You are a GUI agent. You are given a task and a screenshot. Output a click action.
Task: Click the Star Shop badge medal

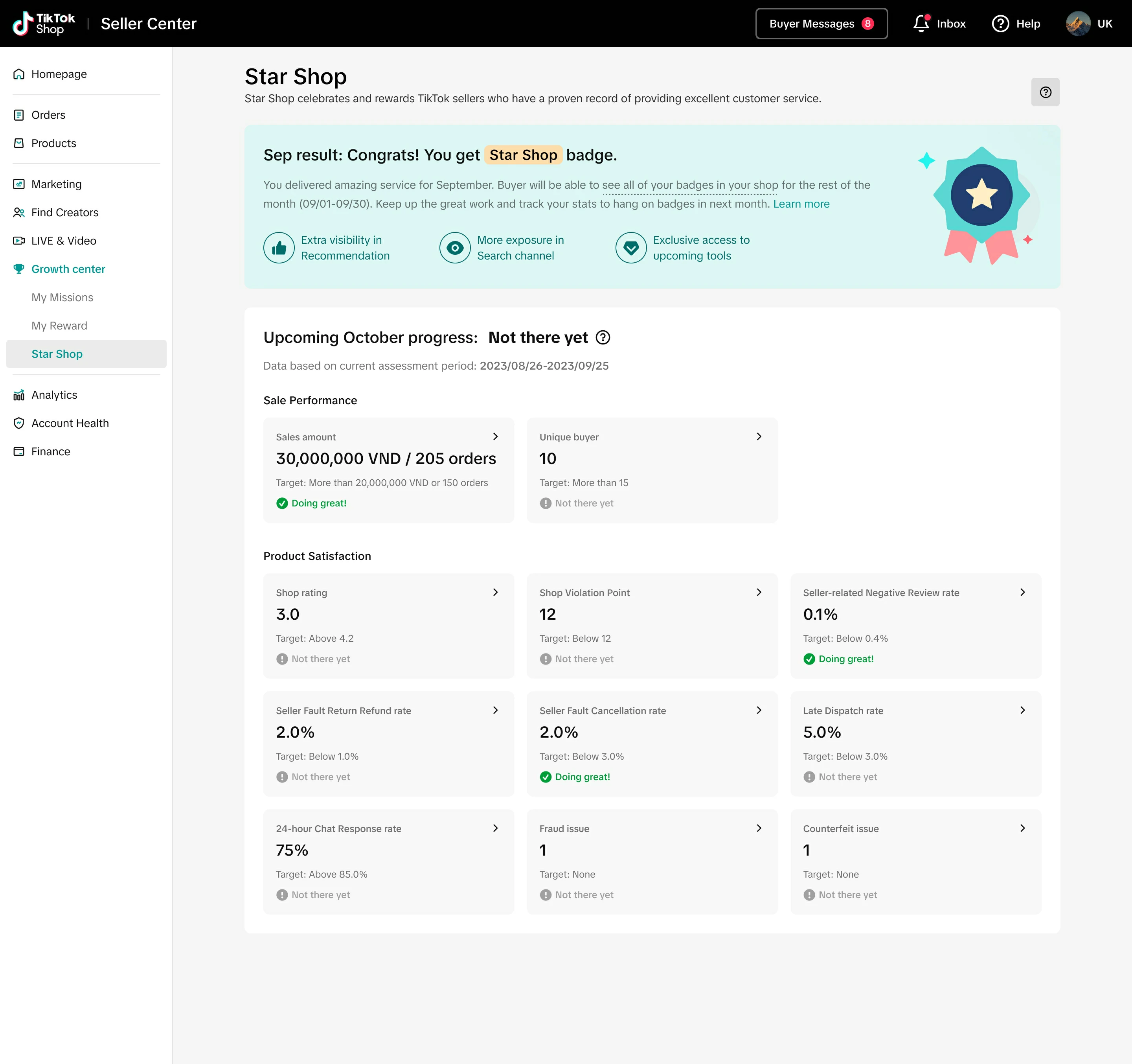(x=981, y=203)
